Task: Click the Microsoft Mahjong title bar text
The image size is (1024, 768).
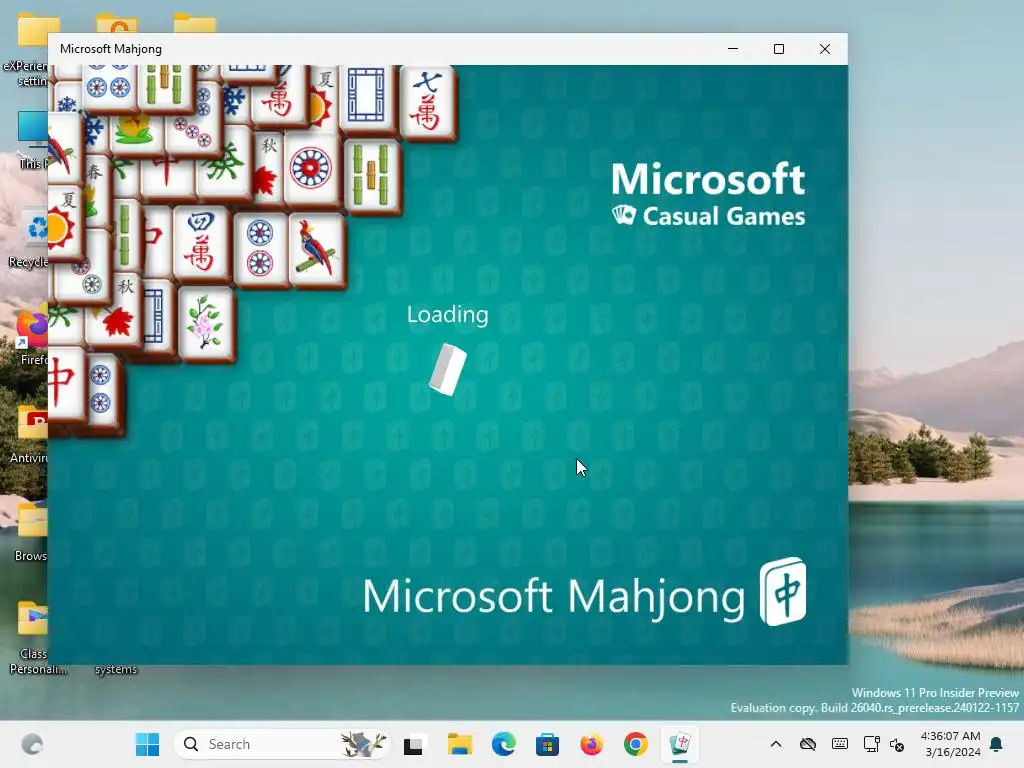Action: tap(111, 49)
